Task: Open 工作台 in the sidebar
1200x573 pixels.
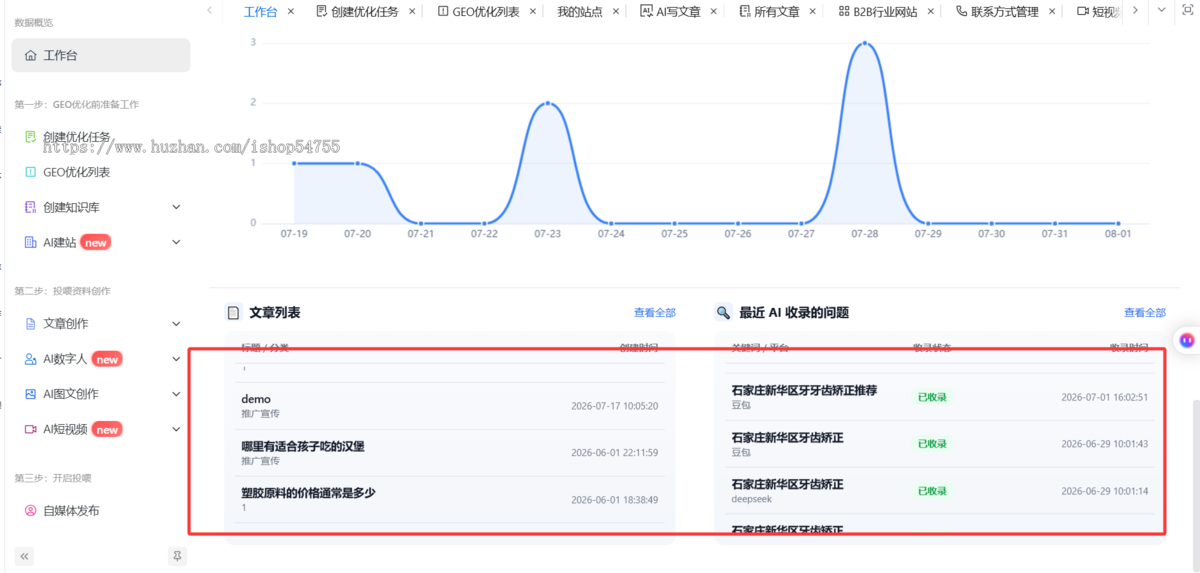Action: (101, 55)
